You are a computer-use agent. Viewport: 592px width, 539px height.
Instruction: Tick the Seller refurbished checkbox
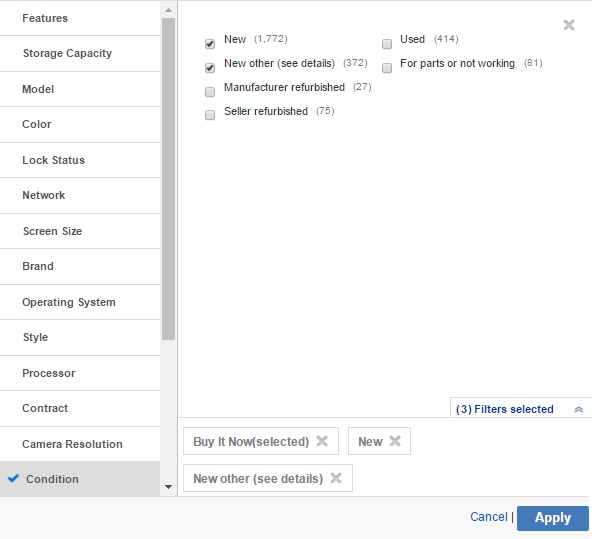[210, 115]
